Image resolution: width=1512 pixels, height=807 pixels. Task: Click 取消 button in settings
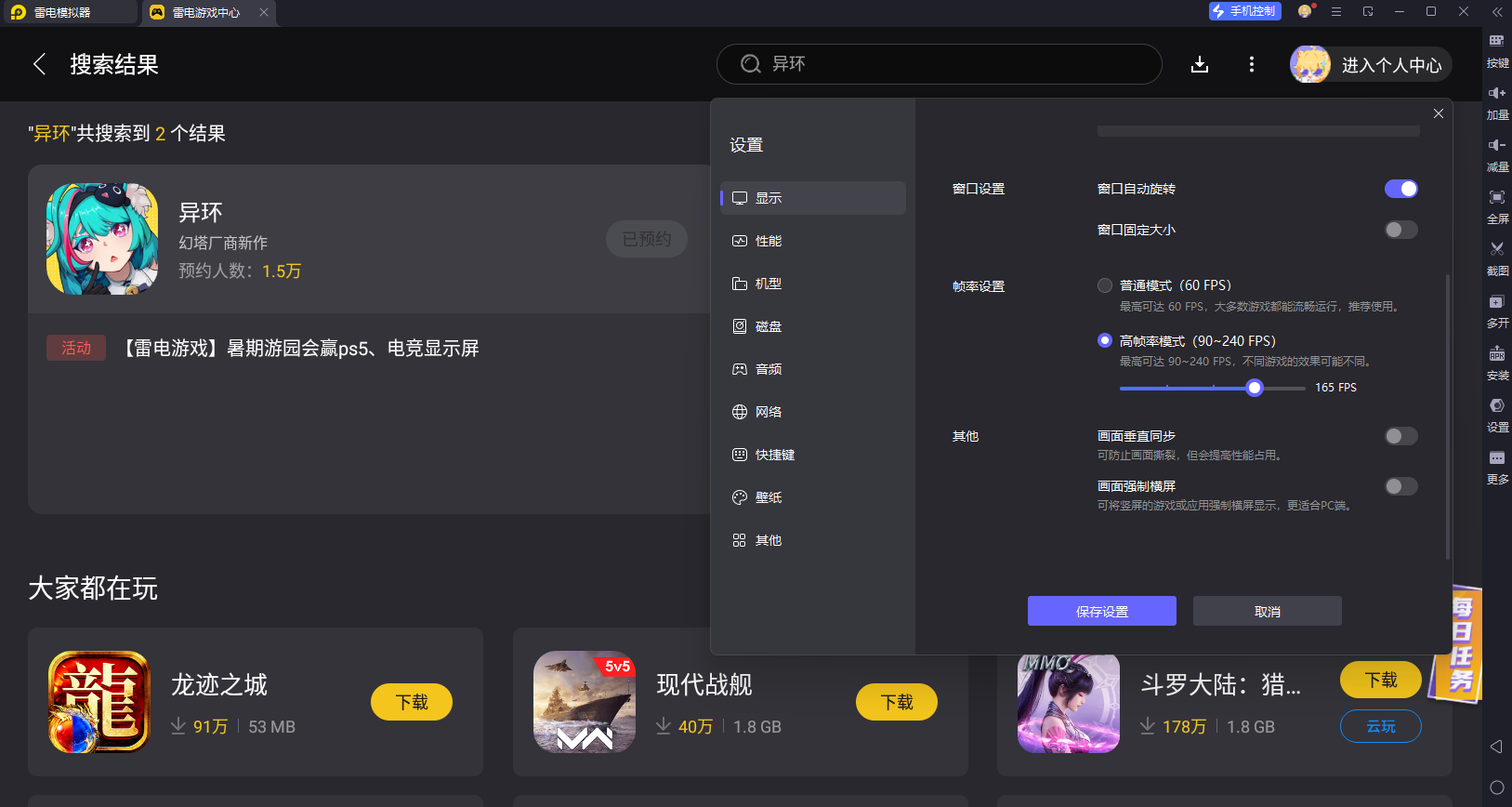point(1268,611)
